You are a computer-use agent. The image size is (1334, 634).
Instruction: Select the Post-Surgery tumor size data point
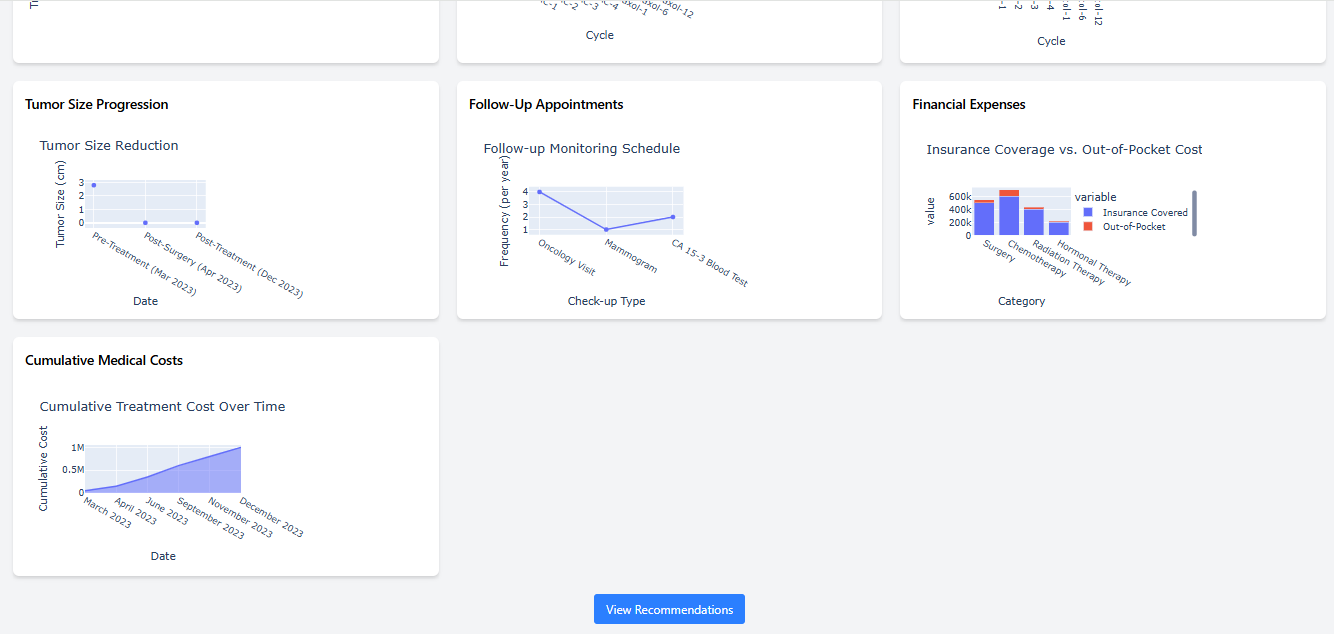(x=145, y=222)
